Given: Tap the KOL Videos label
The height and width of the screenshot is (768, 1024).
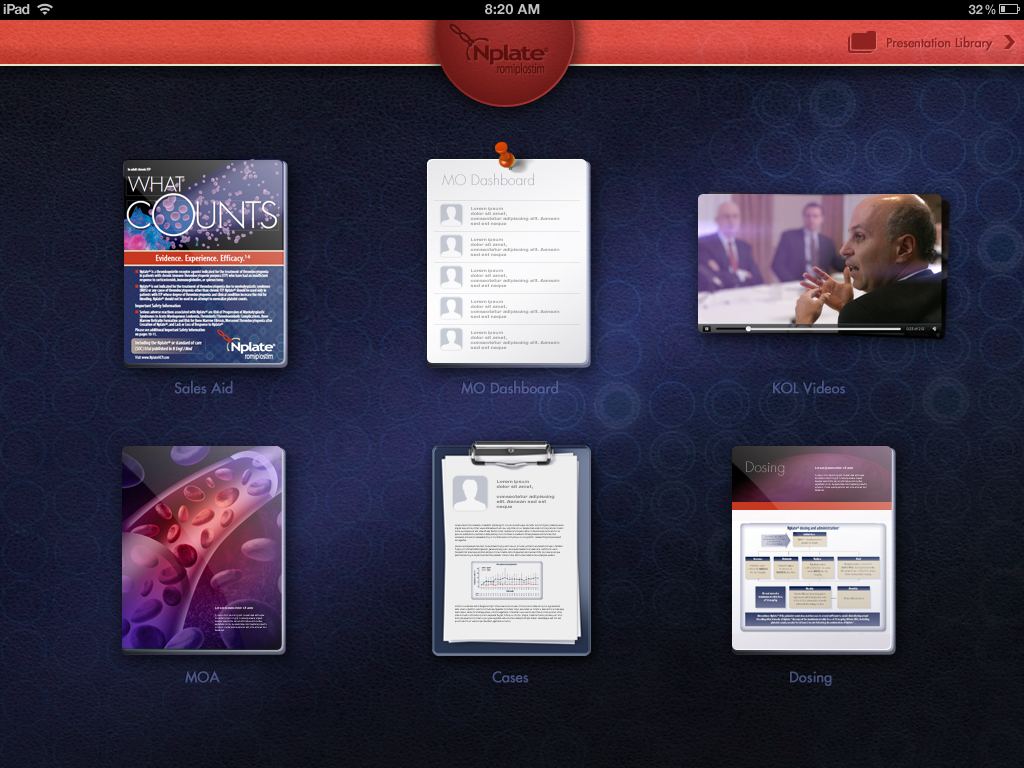Looking at the screenshot, I should coord(808,388).
